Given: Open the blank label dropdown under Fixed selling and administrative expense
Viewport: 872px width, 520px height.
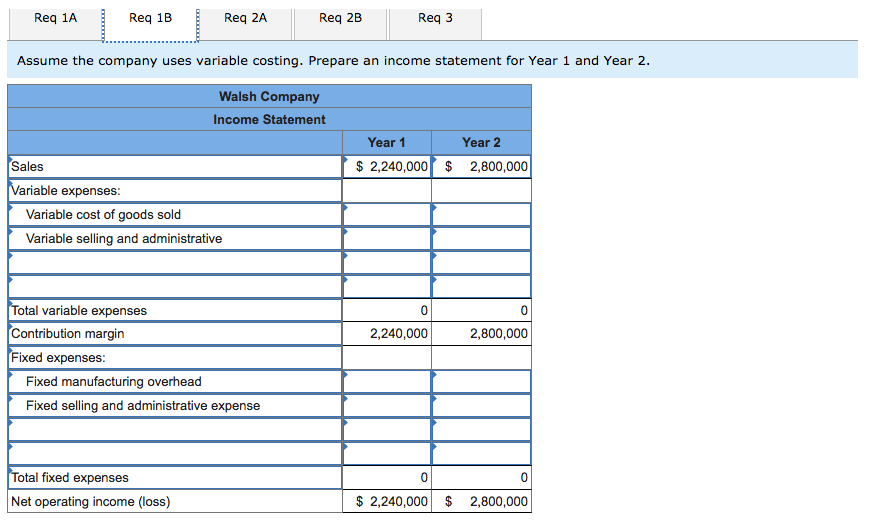Looking at the screenshot, I should (175, 429).
